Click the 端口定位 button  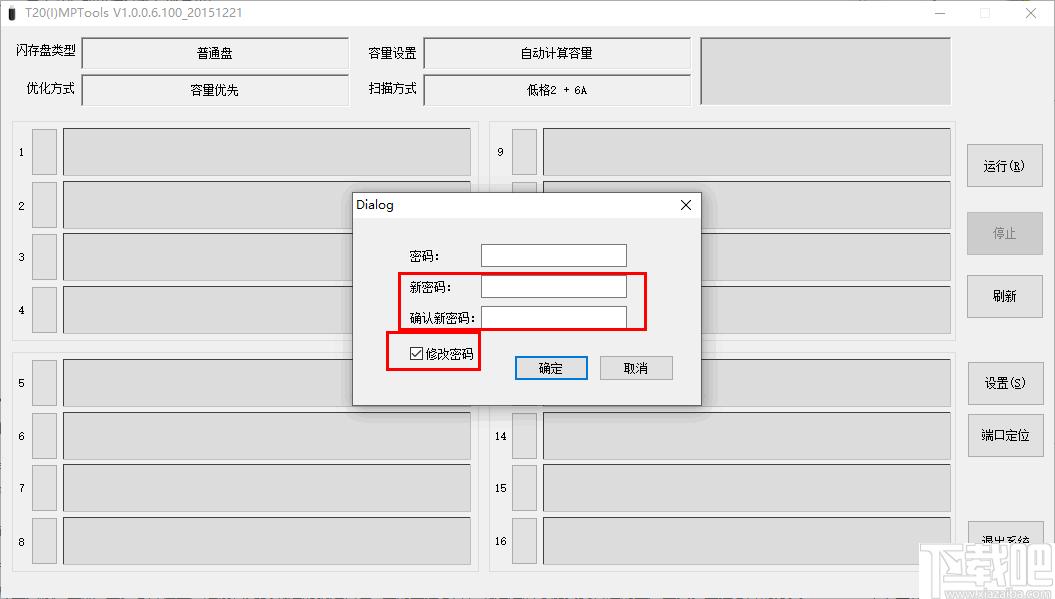click(1005, 435)
